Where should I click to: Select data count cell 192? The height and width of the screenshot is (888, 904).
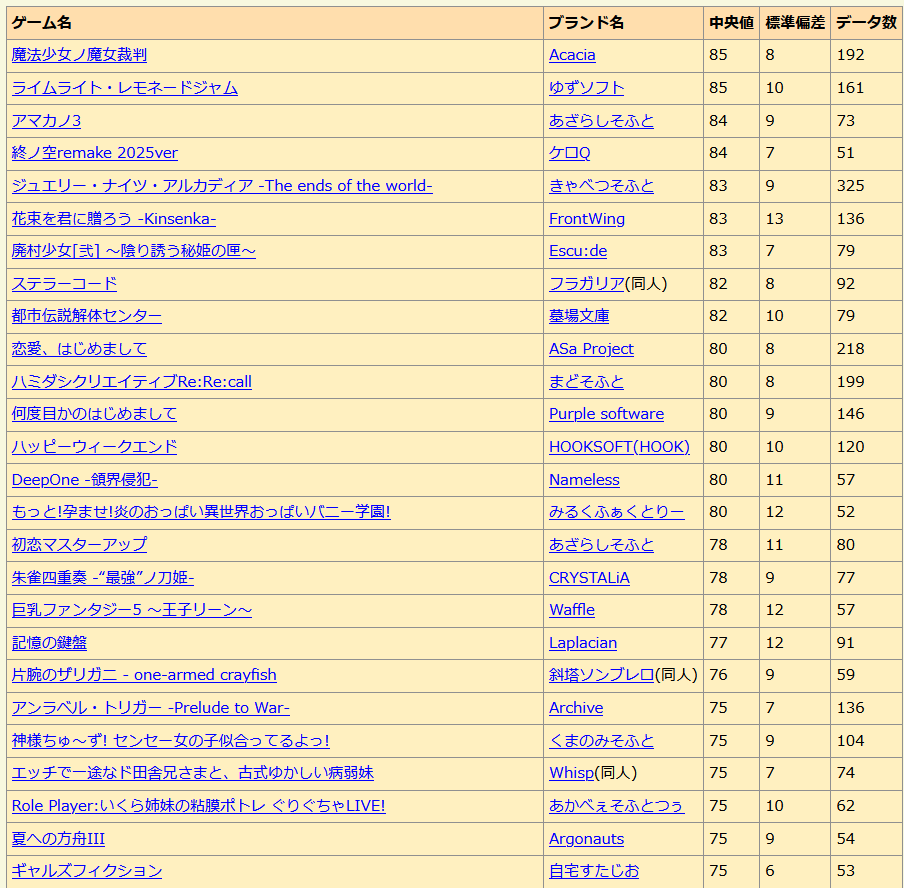(867, 55)
